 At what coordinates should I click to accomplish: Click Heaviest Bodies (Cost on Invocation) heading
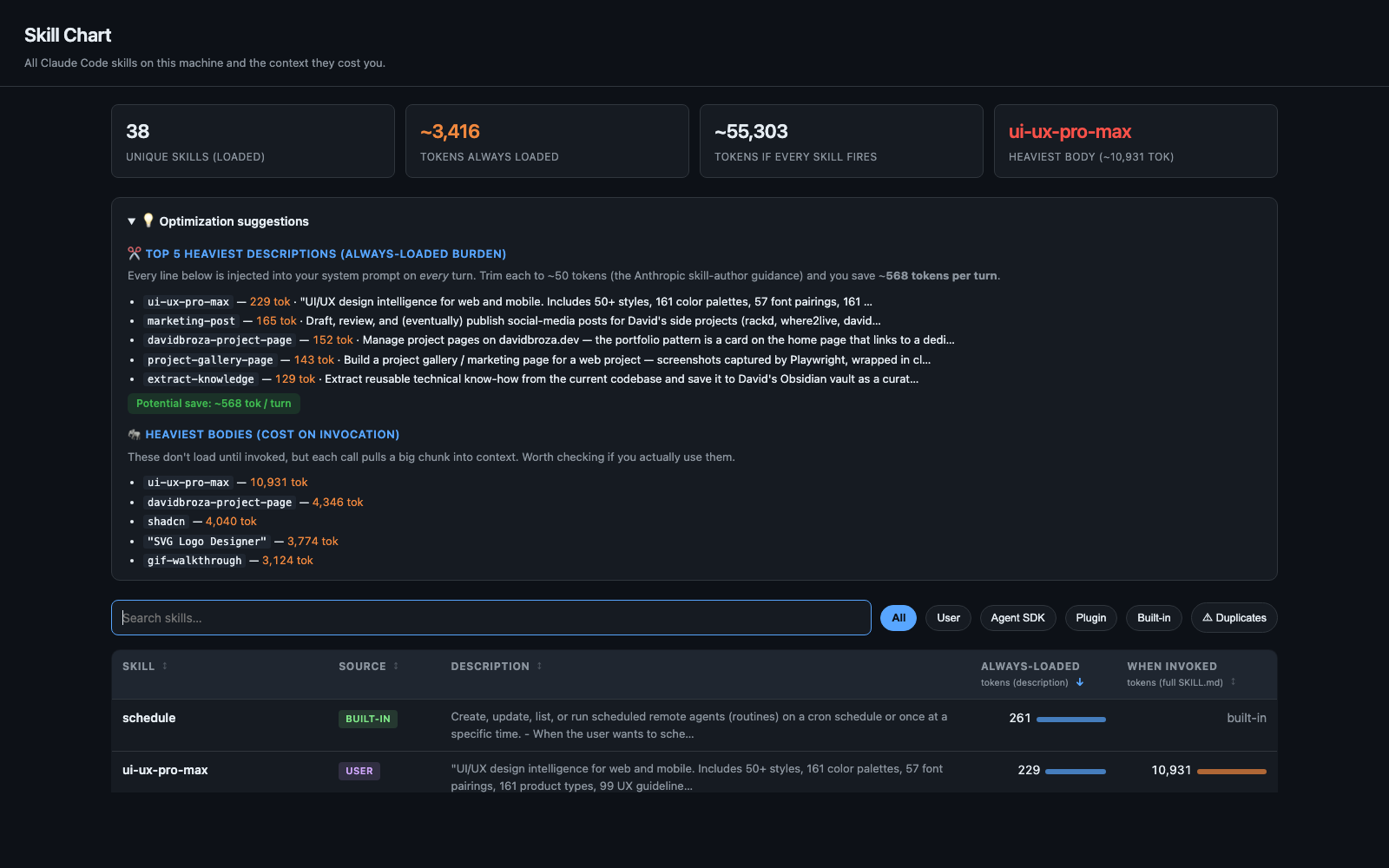273,434
